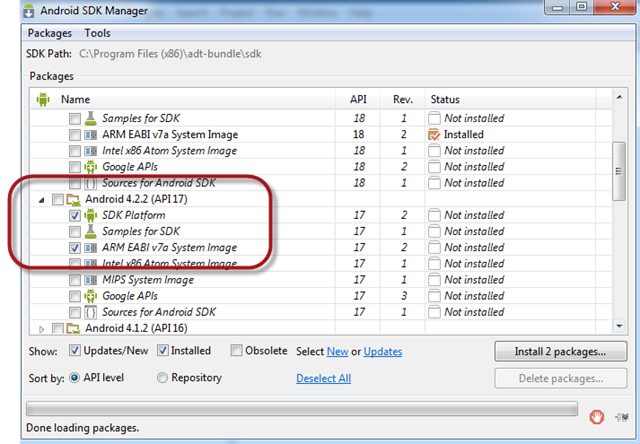The width and height of the screenshot is (640, 444).
Task: Click the Android 4.2.2 folder icon
Action: tap(73, 200)
